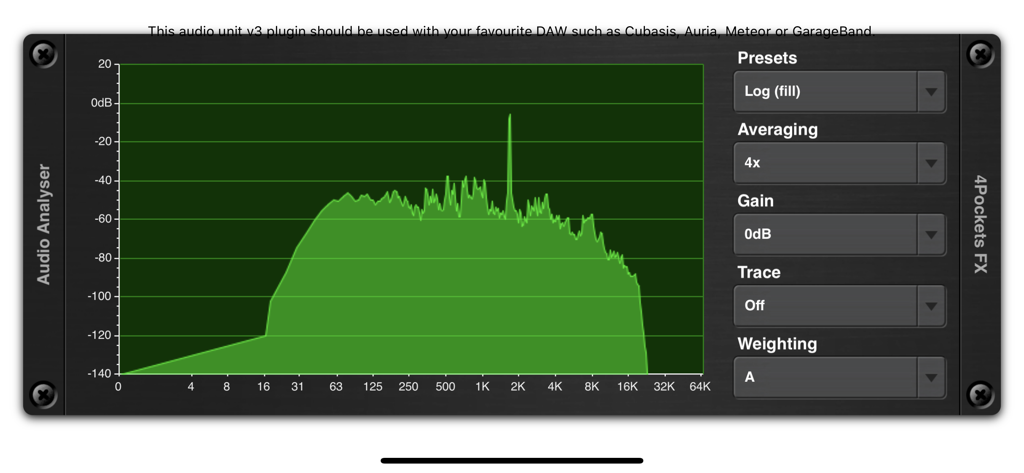
Task: Click the Averaging label
Action: [x=777, y=129]
